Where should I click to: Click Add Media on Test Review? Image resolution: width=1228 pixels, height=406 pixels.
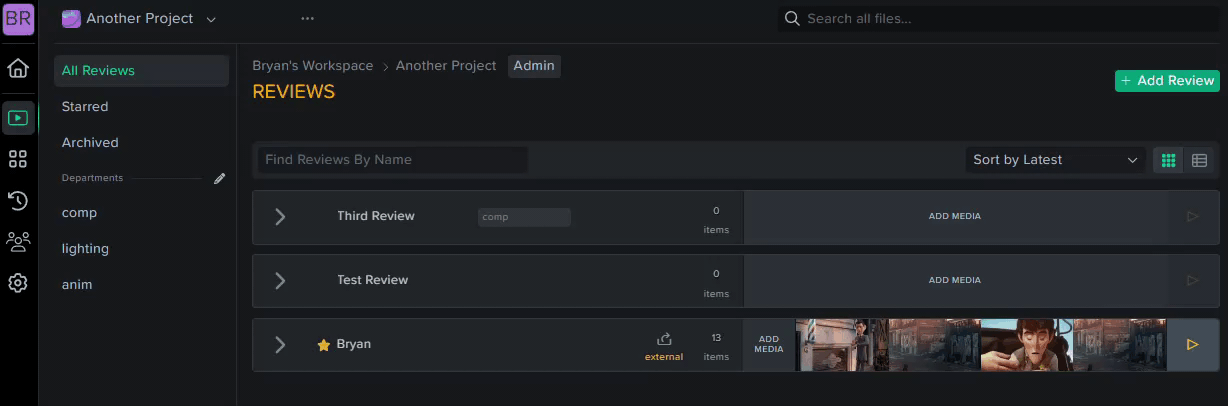point(955,280)
